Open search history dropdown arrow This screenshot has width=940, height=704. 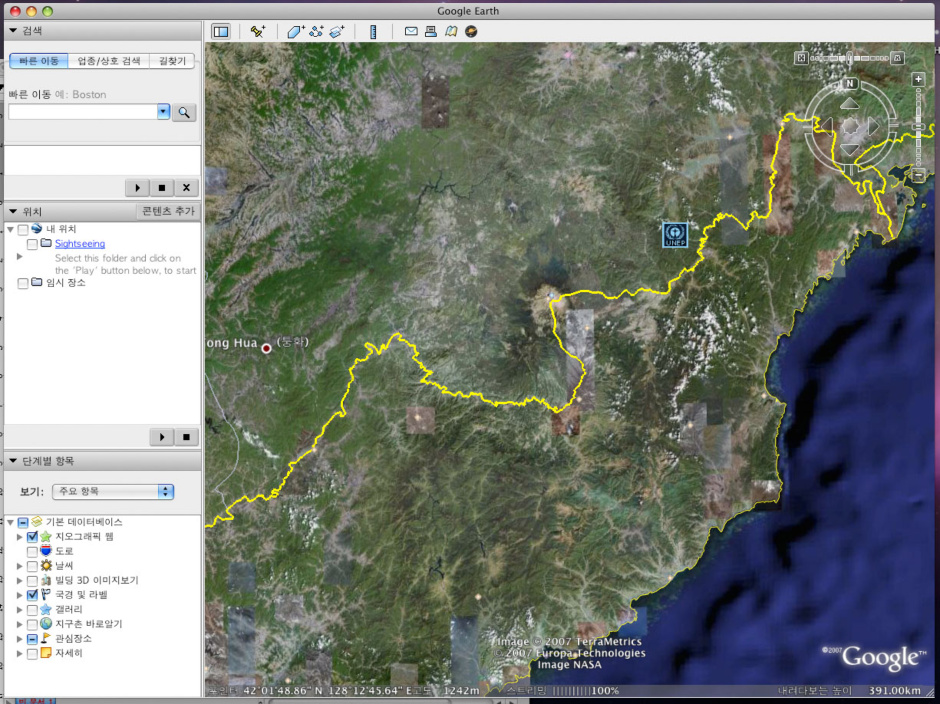[x=164, y=112]
